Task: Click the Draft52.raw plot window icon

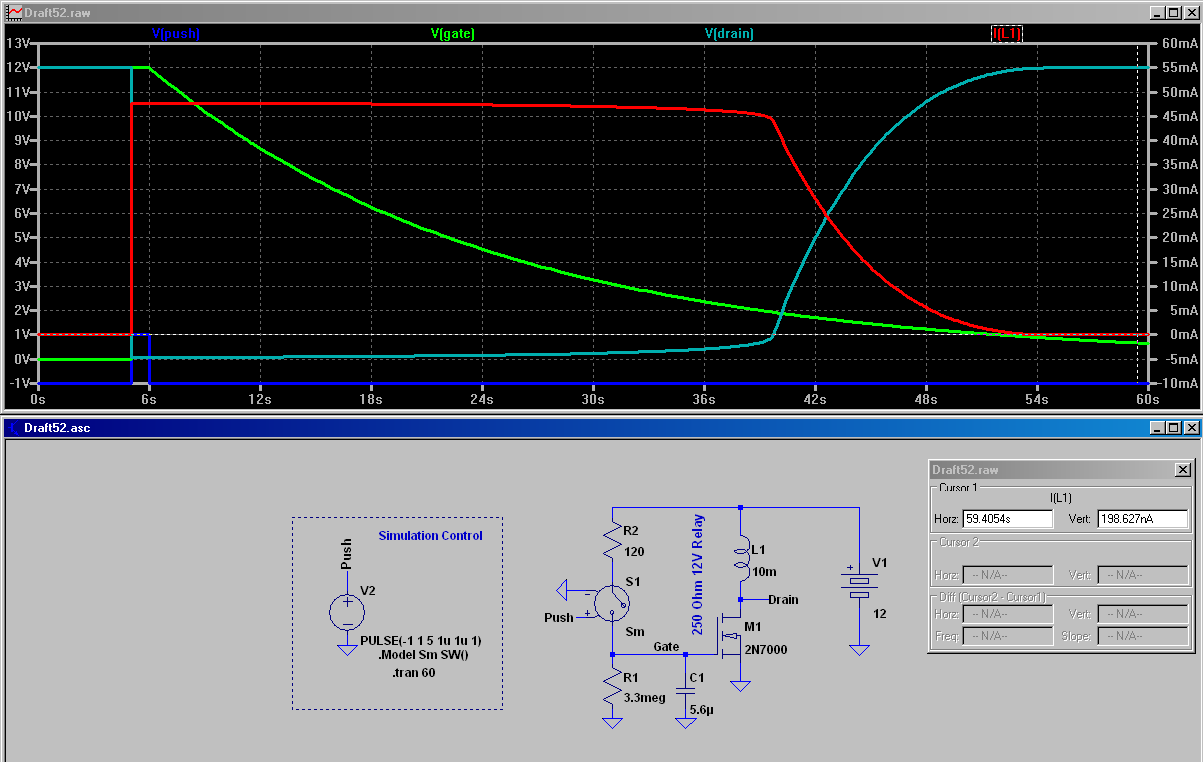Action: click(13, 11)
